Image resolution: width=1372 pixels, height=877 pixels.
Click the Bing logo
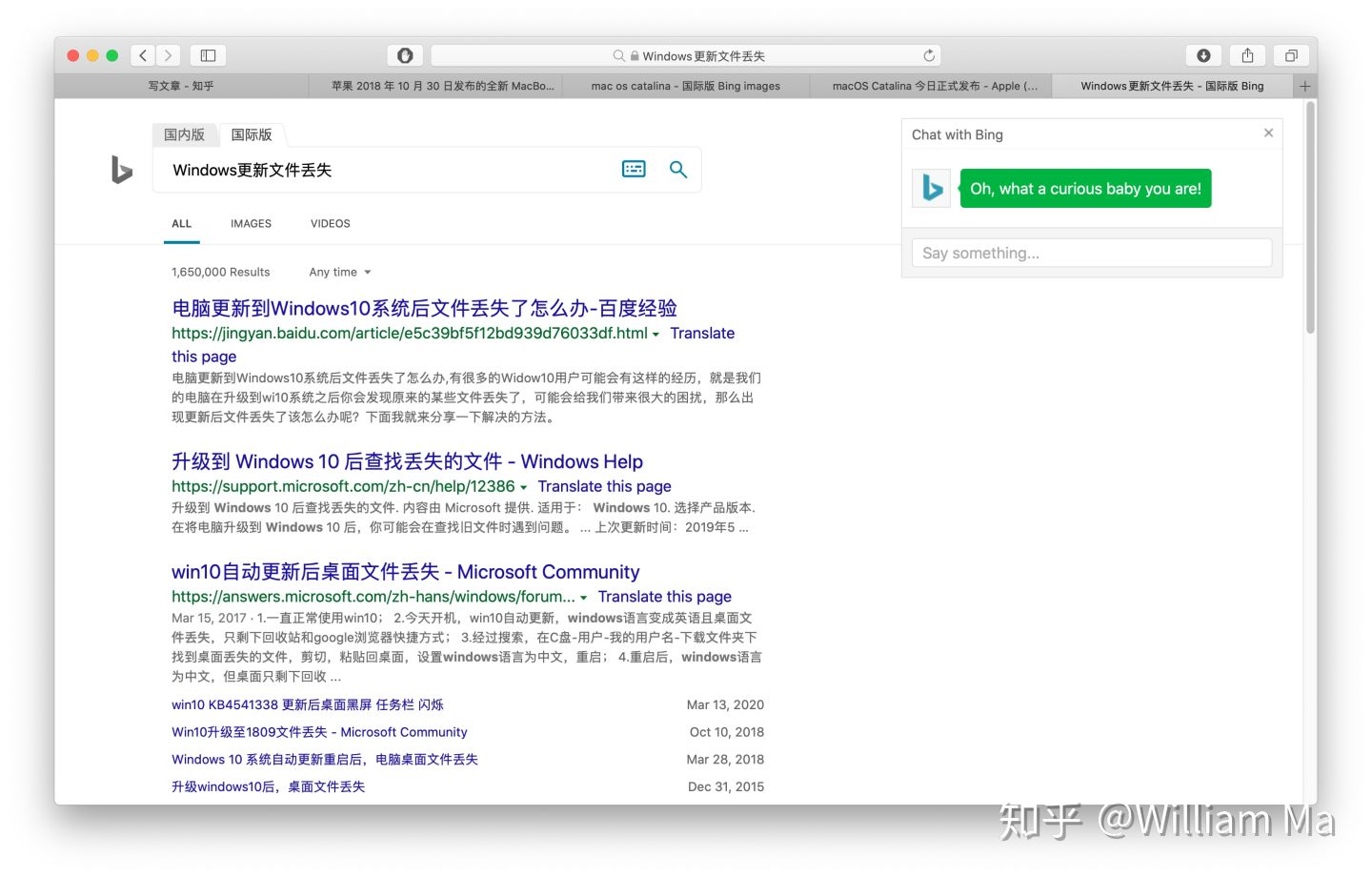[121, 170]
